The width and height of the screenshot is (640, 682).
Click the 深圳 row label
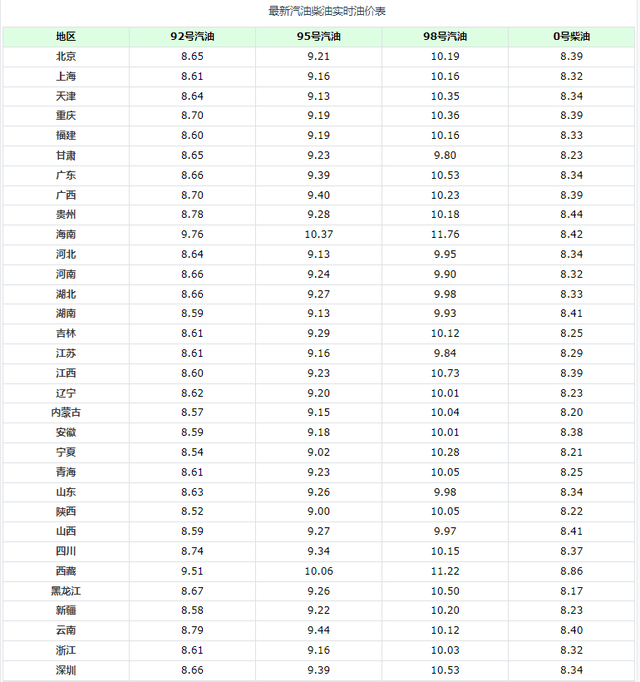tap(66, 670)
